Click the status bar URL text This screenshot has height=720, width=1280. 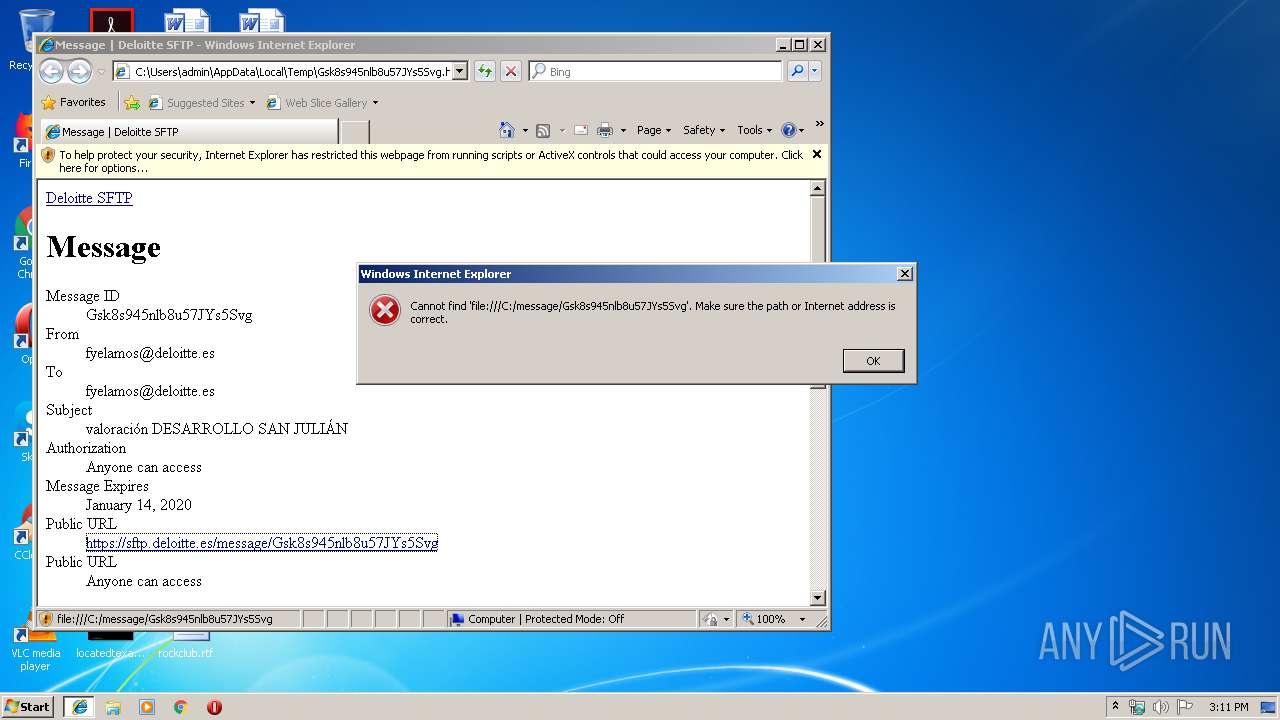(165, 619)
